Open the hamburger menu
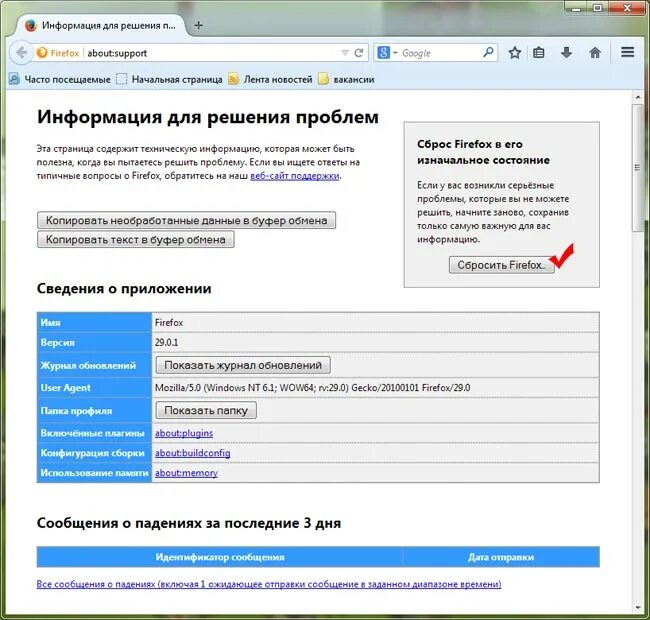650x620 pixels. pos(628,52)
